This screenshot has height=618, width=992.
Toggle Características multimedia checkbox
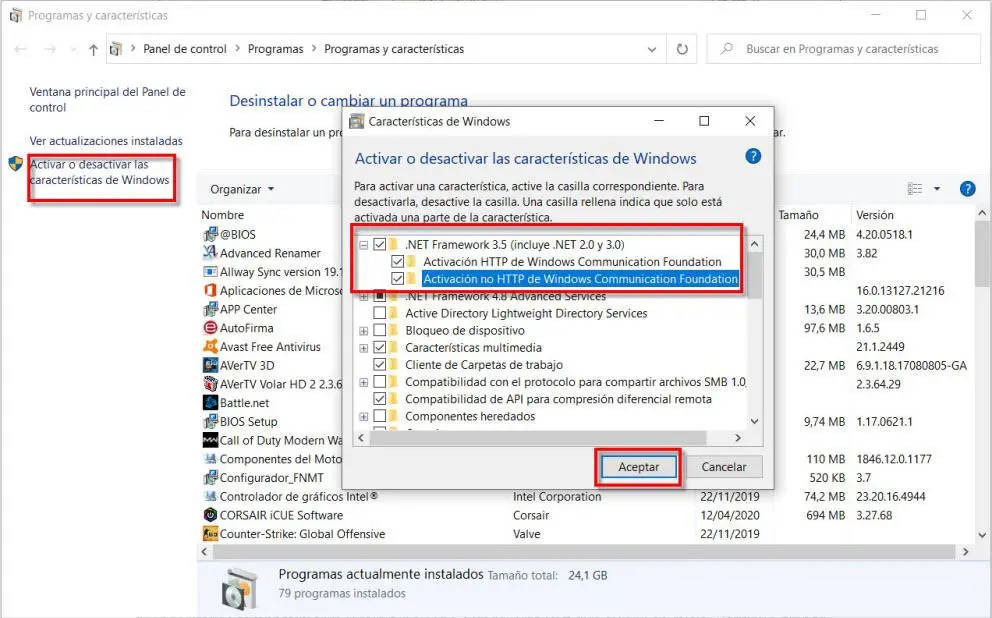[x=380, y=347]
